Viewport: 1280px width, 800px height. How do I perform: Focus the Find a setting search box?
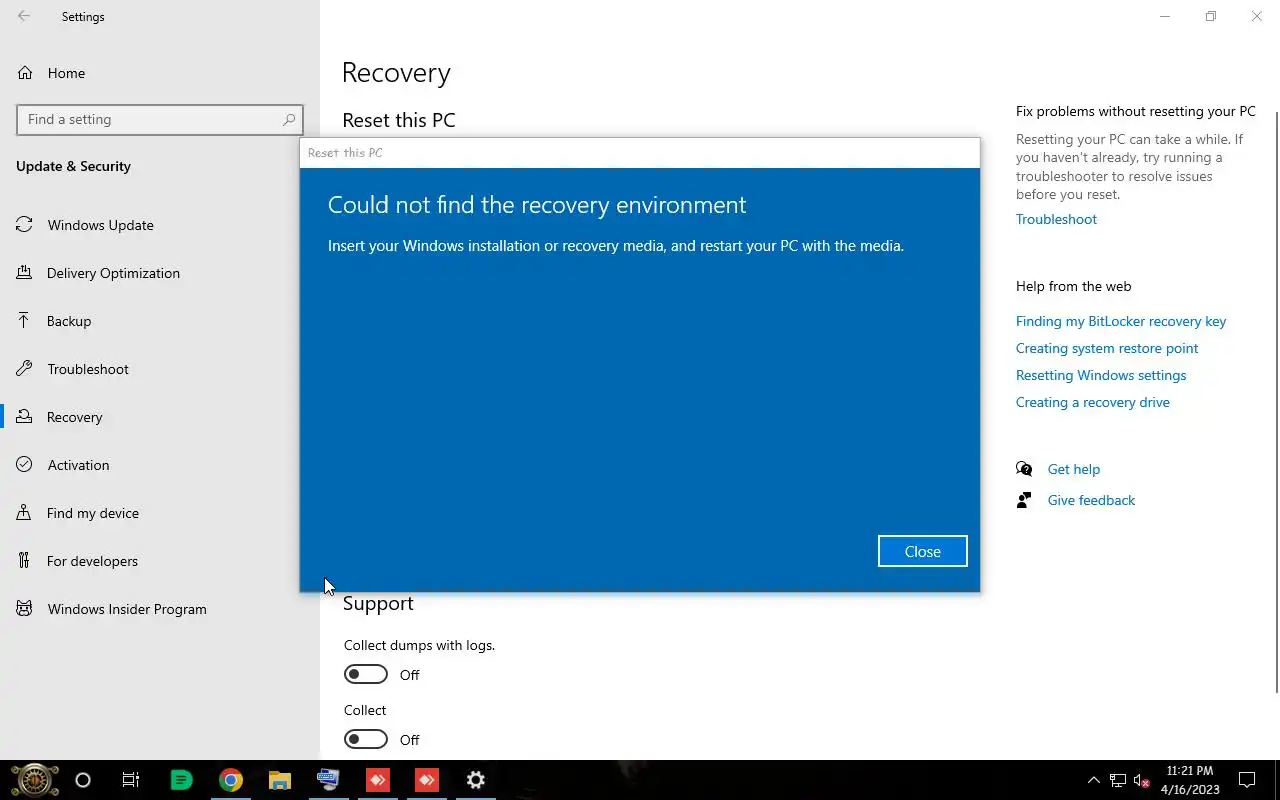pyautogui.click(x=160, y=119)
